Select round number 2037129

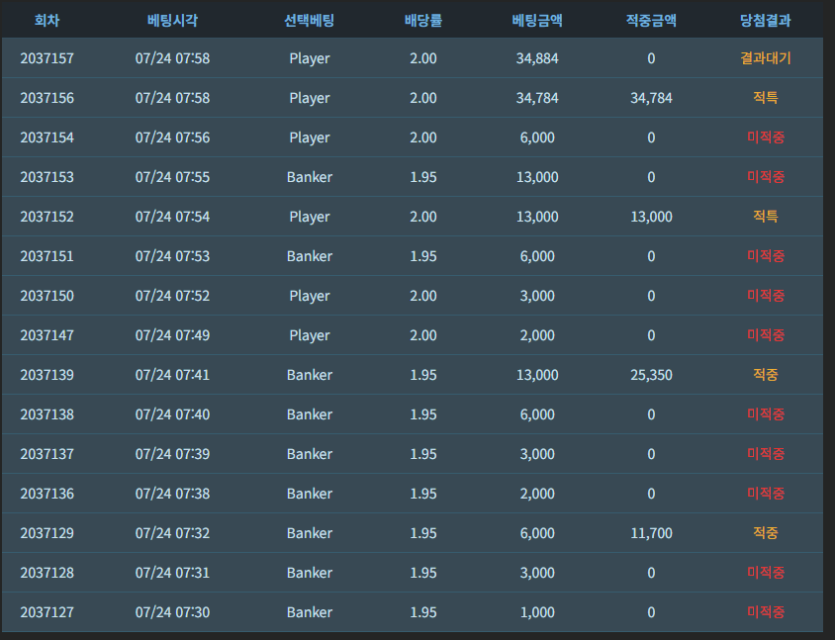47,533
